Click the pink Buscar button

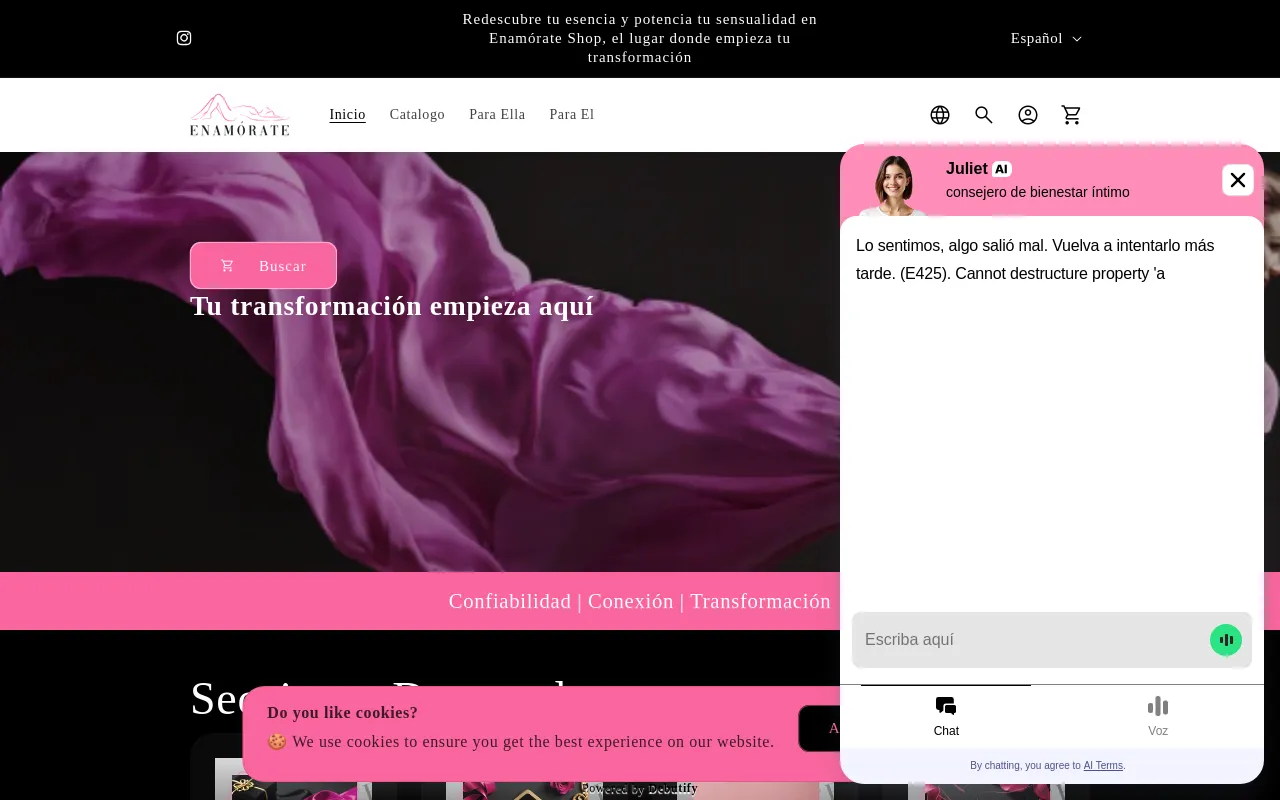tap(263, 266)
